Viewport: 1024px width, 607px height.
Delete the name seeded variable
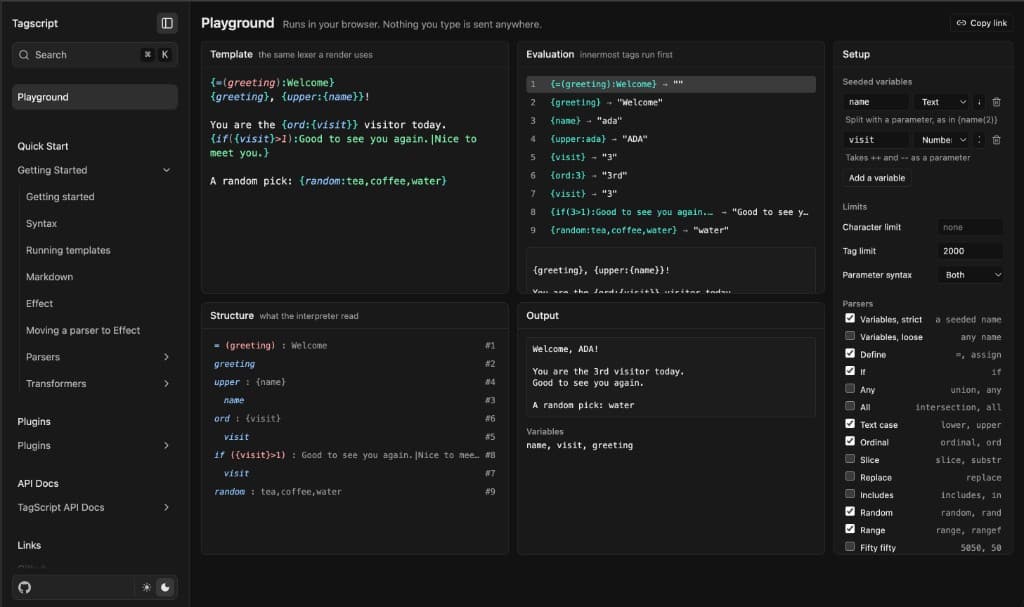997,102
